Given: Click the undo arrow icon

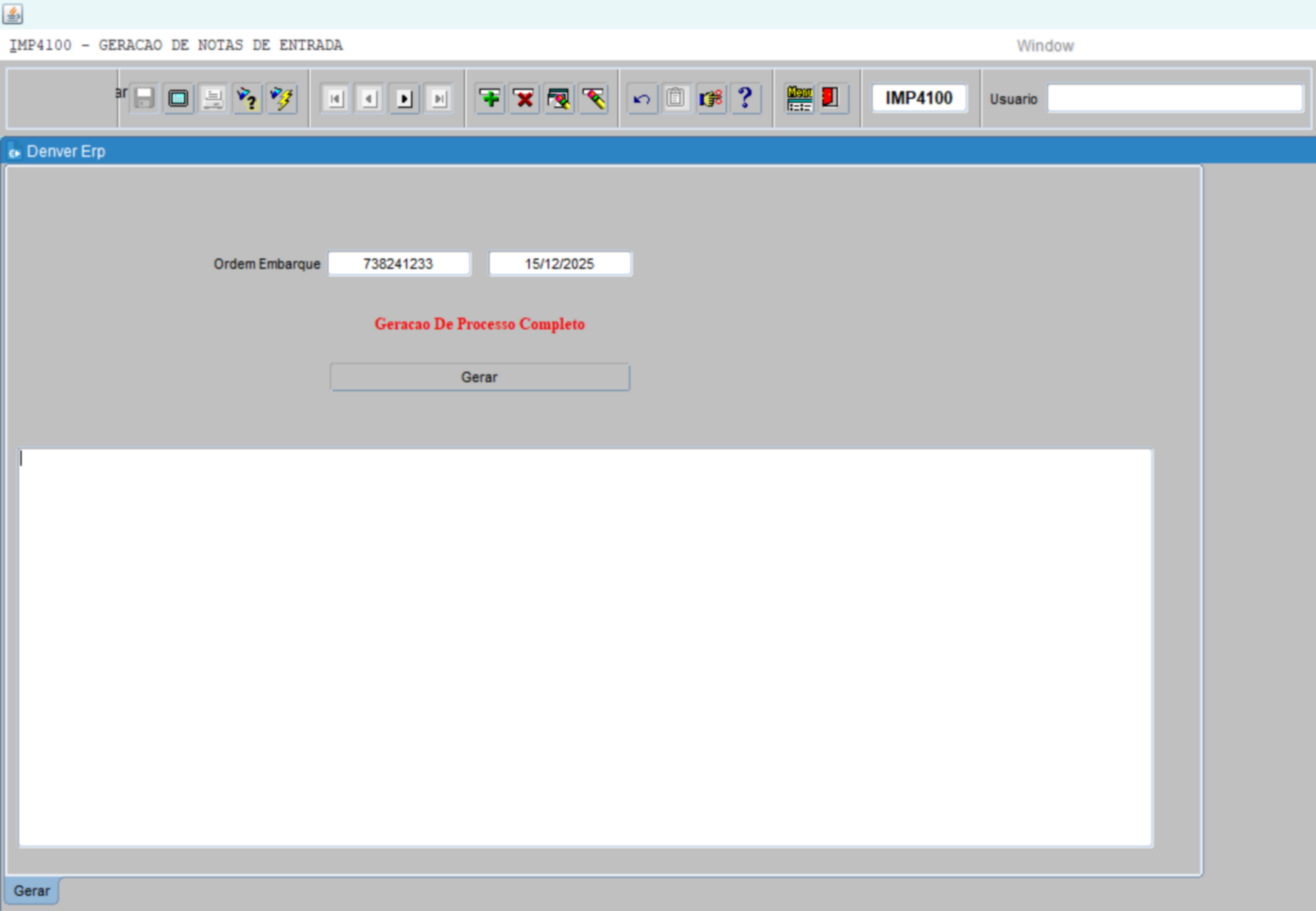Looking at the screenshot, I should coord(641,98).
